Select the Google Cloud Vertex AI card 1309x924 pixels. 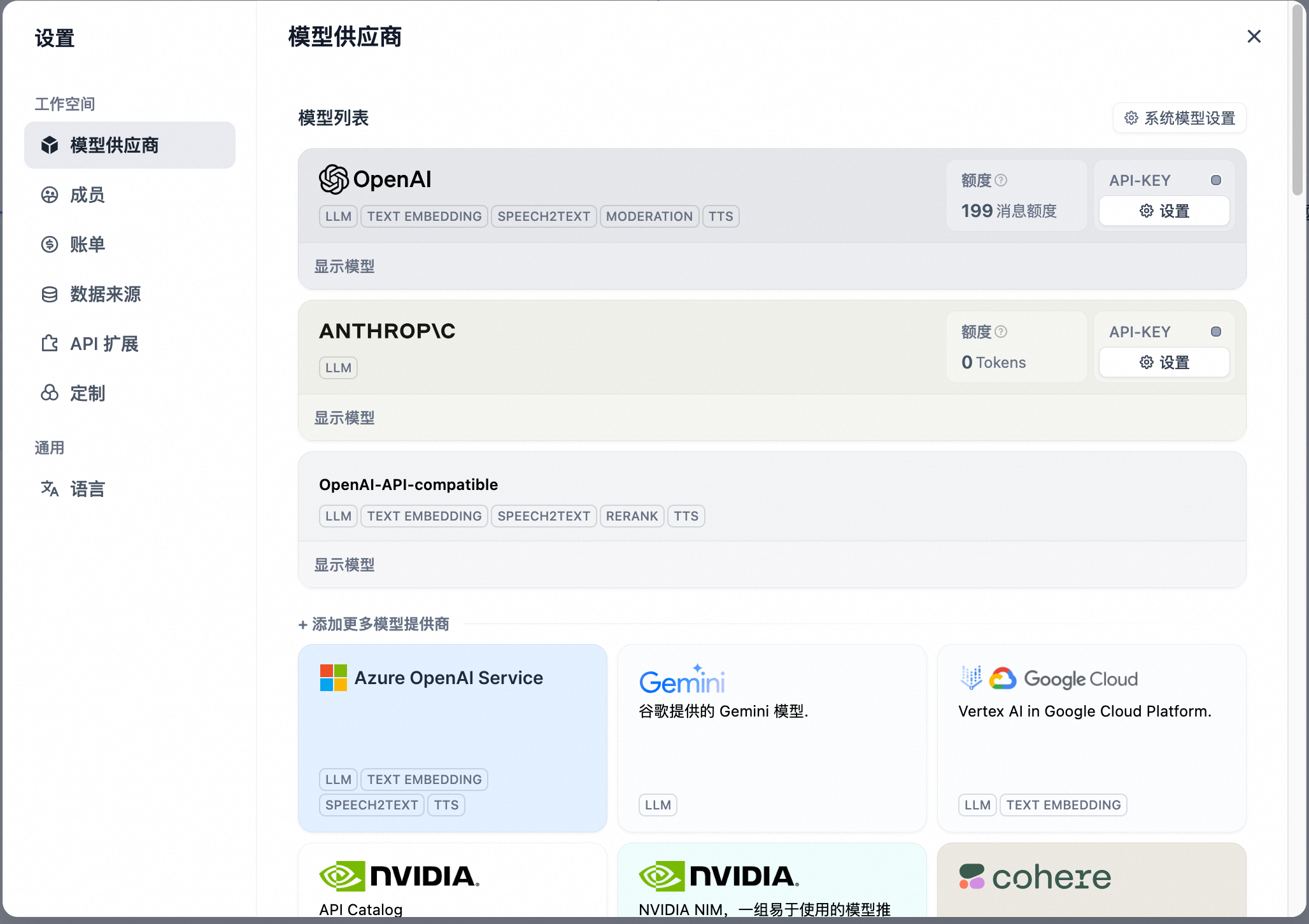pos(1092,738)
